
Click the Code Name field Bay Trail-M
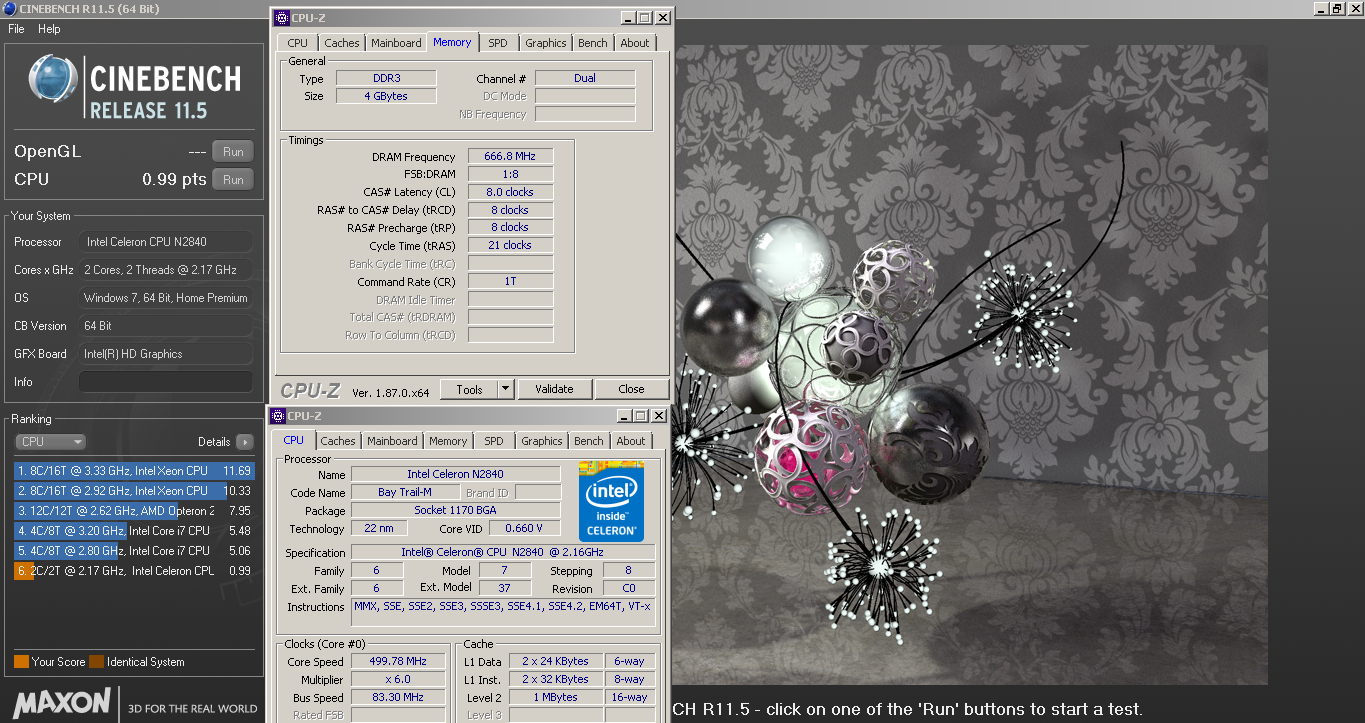coord(405,492)
